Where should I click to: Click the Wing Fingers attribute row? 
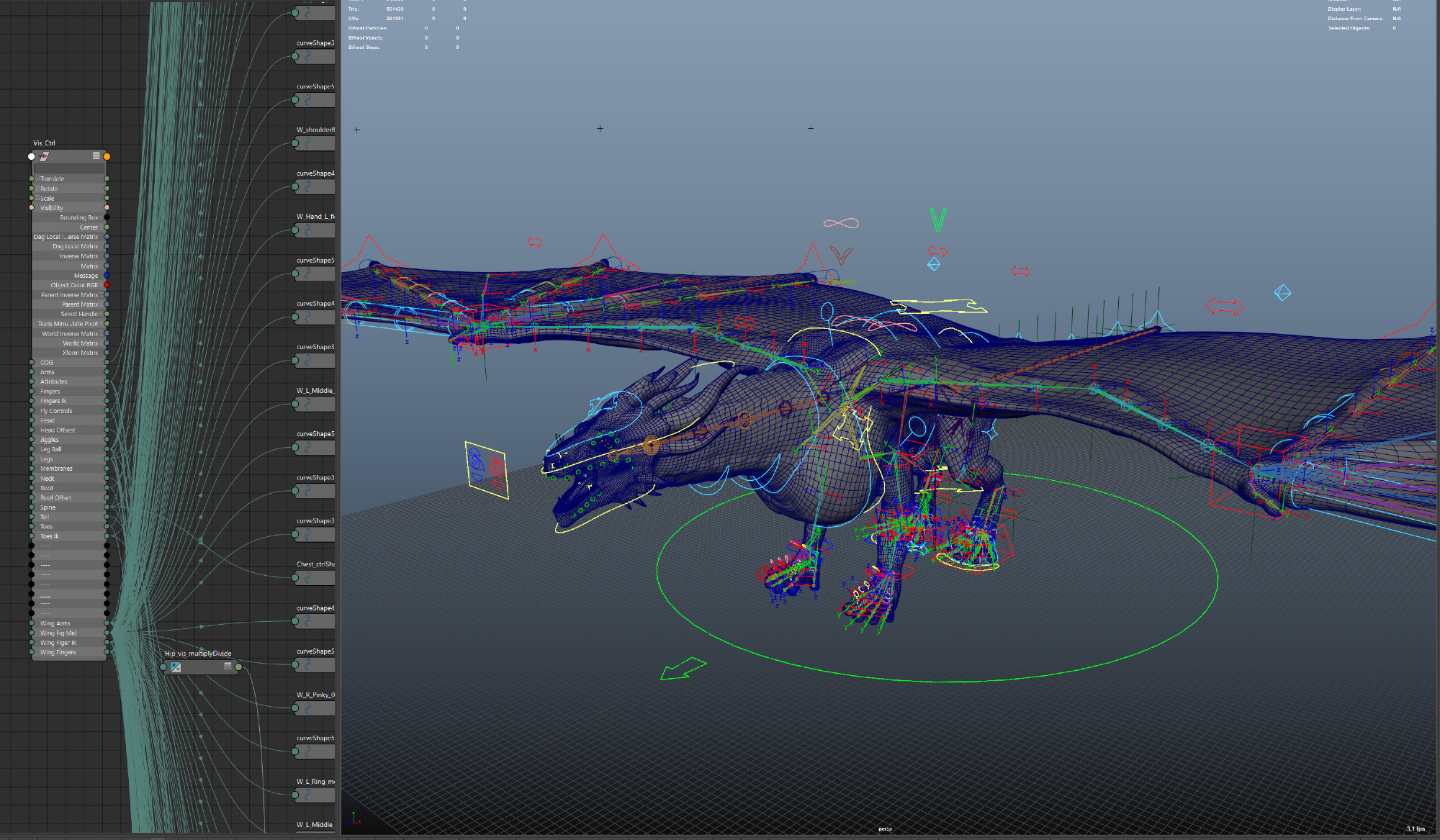[58, 652]
